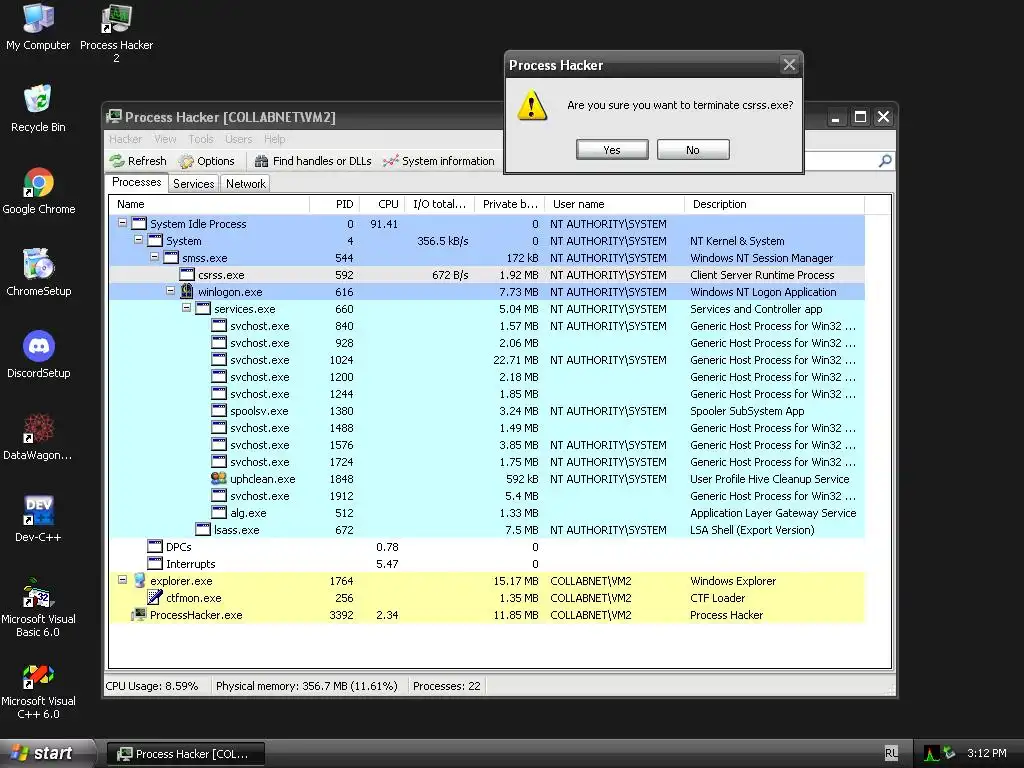Select the ChromeSetup installer icon

[x=39, y=272]
